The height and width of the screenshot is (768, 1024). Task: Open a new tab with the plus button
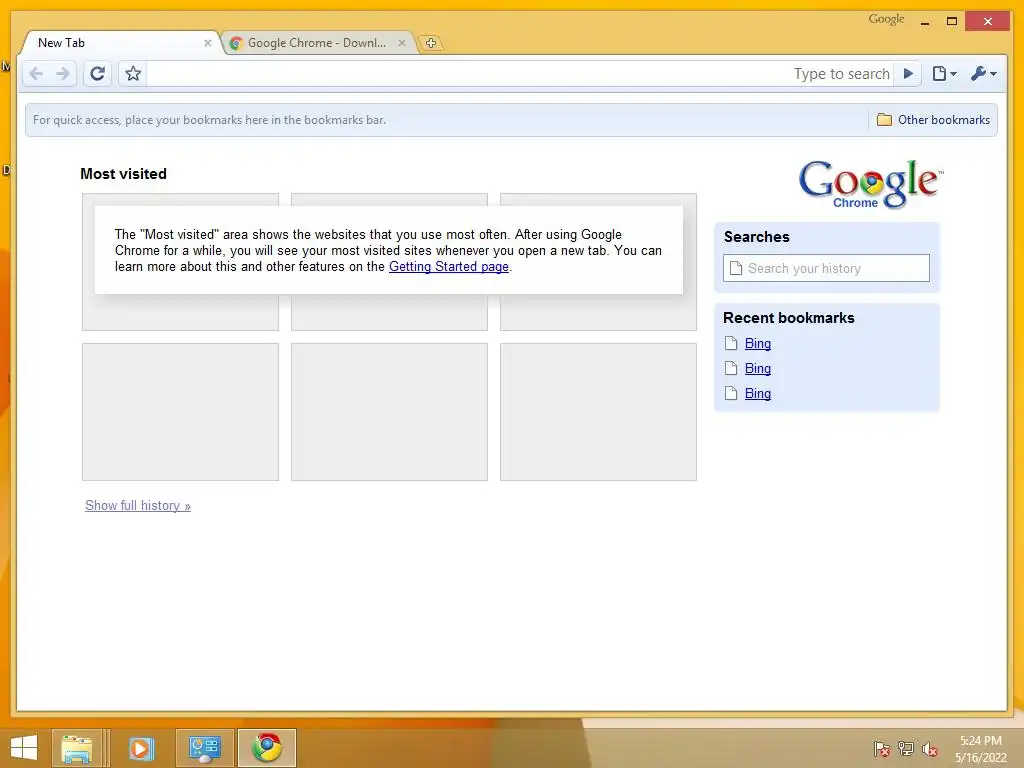tap(430, 43)
